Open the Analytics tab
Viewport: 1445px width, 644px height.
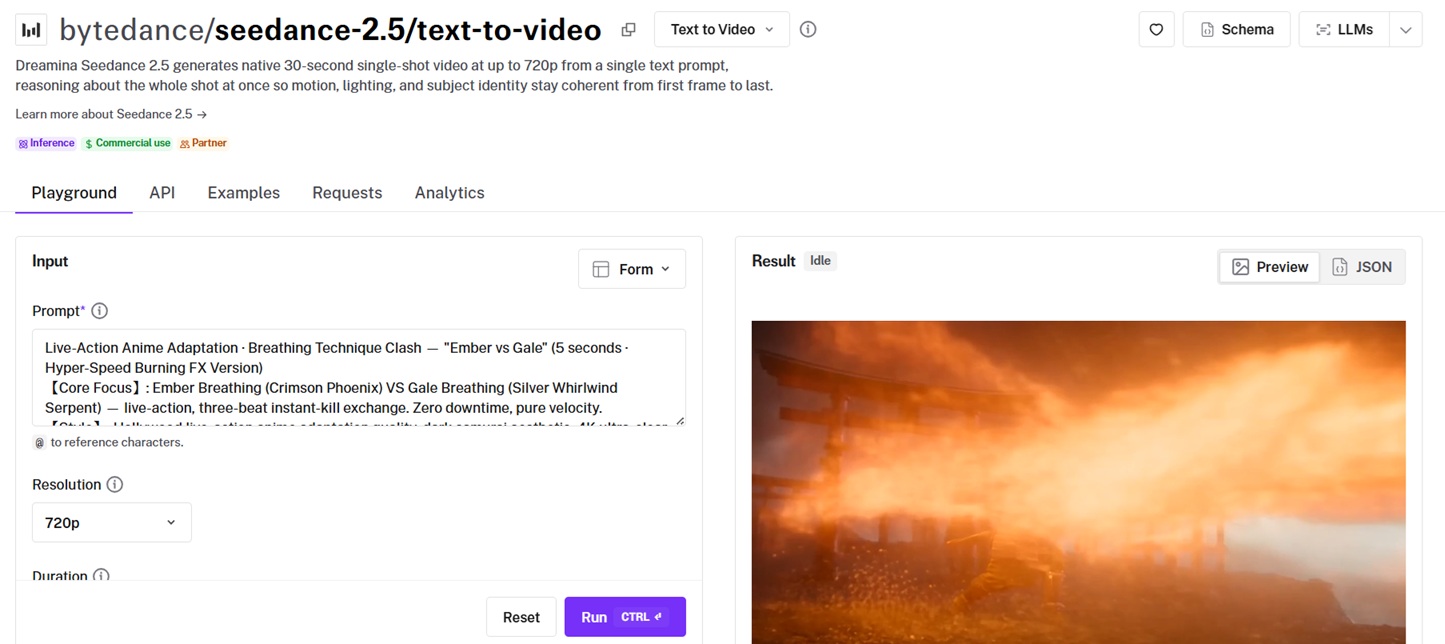click(x=449, y=193)
